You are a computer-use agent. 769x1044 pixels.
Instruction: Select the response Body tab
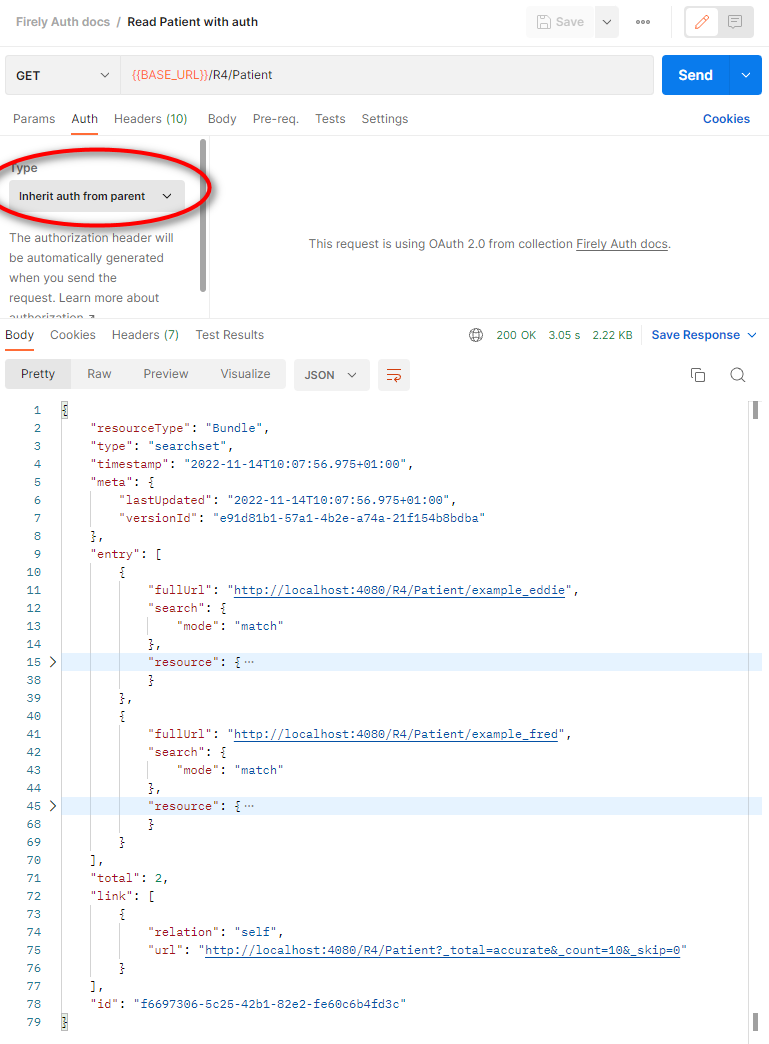click(x=19, y=335)
